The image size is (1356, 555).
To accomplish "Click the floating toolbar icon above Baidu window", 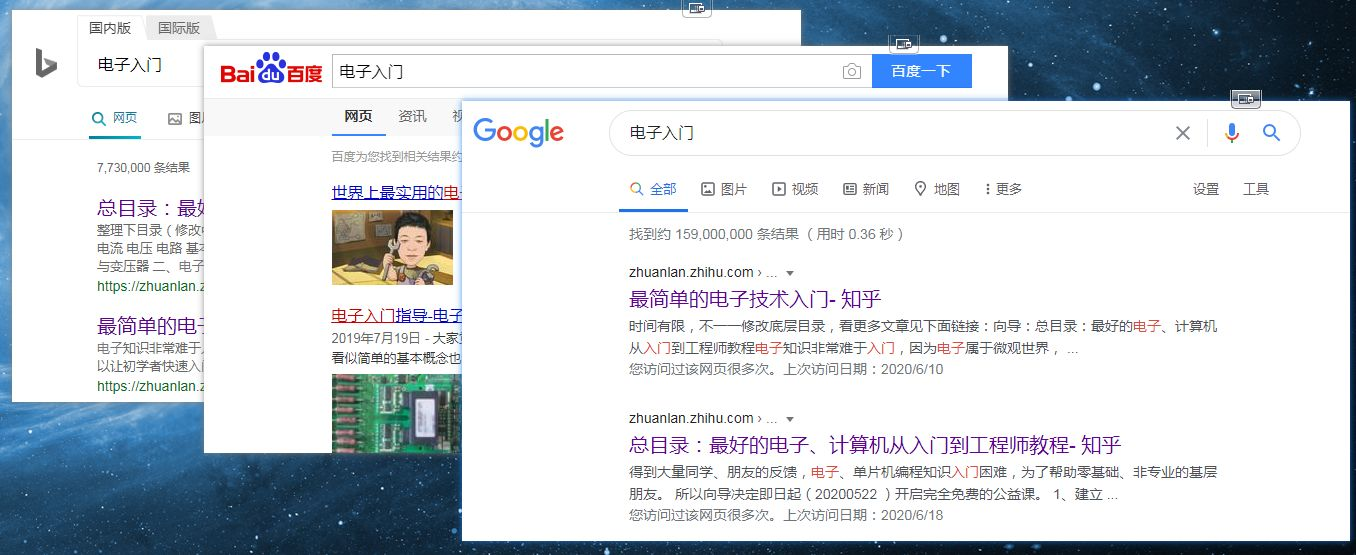I will [904, 44].
